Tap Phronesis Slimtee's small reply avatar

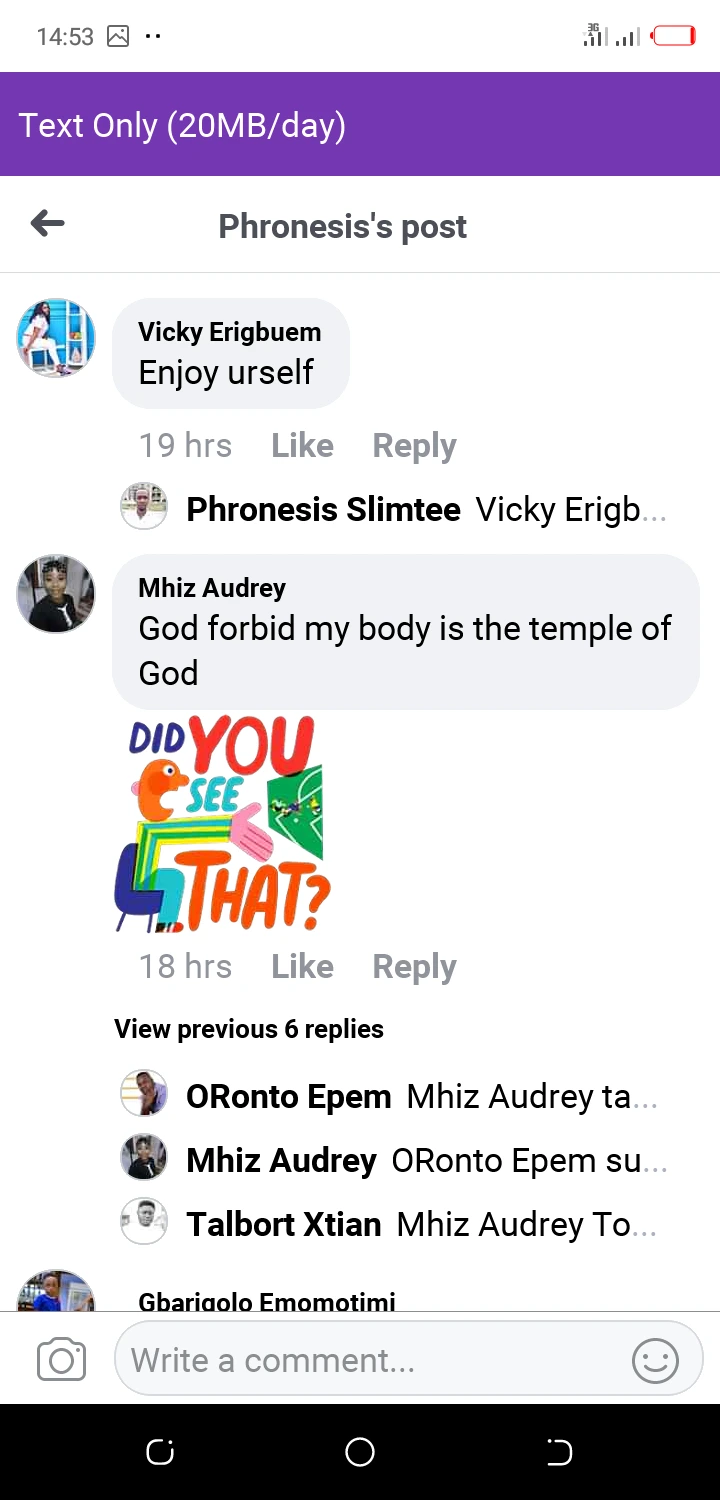point(144,508)
